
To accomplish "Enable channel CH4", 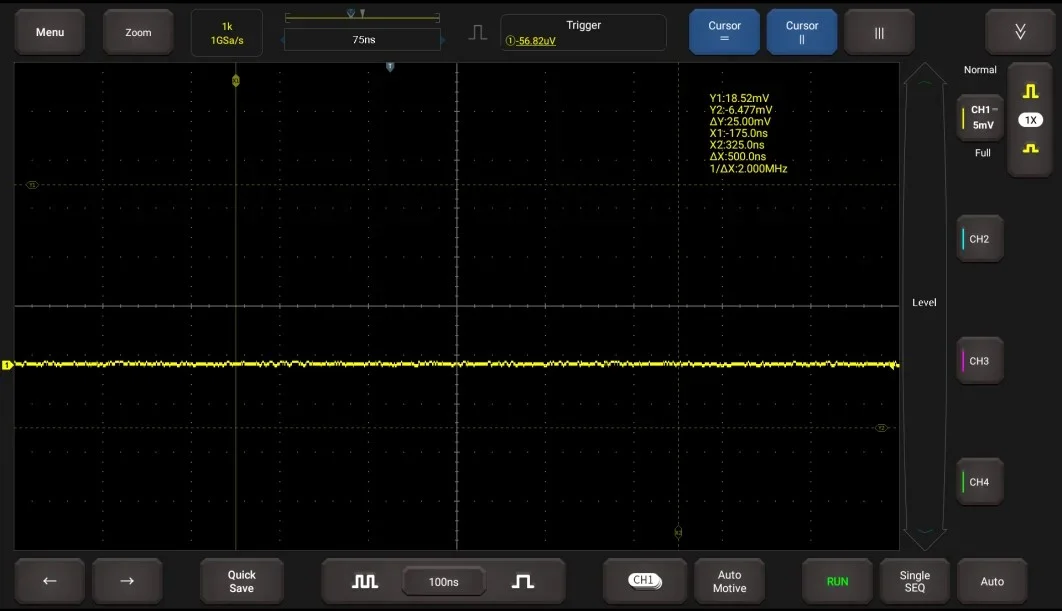I will pyautogui.click(x=979, y=482).
